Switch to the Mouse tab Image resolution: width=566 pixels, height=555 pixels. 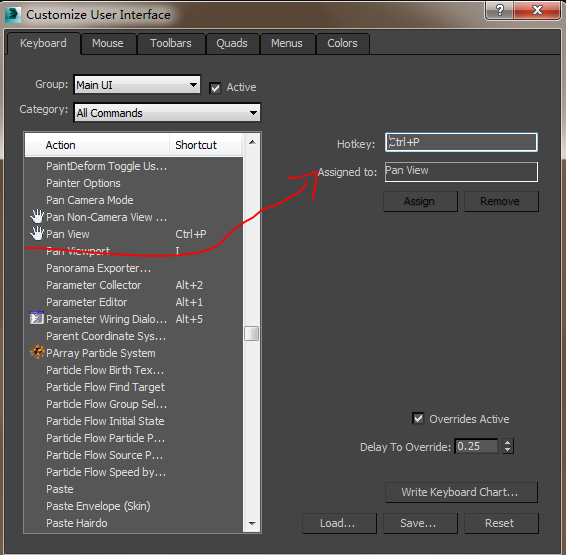pyautogui.click(x=108, y=43)
